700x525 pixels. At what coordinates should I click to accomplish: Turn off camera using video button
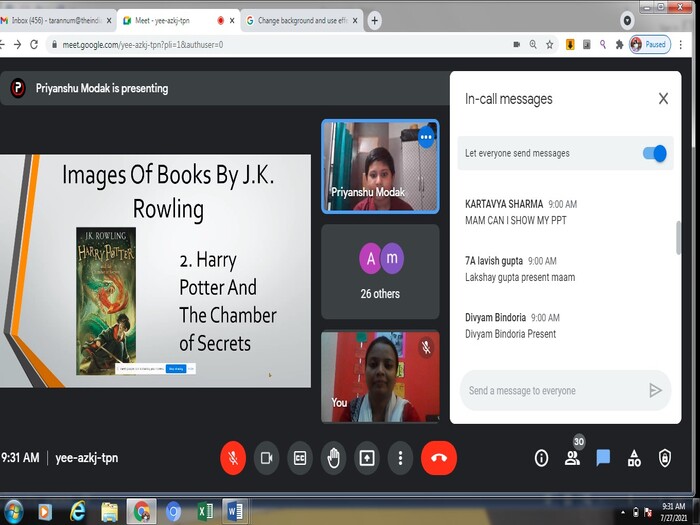[x=267, y=458]
